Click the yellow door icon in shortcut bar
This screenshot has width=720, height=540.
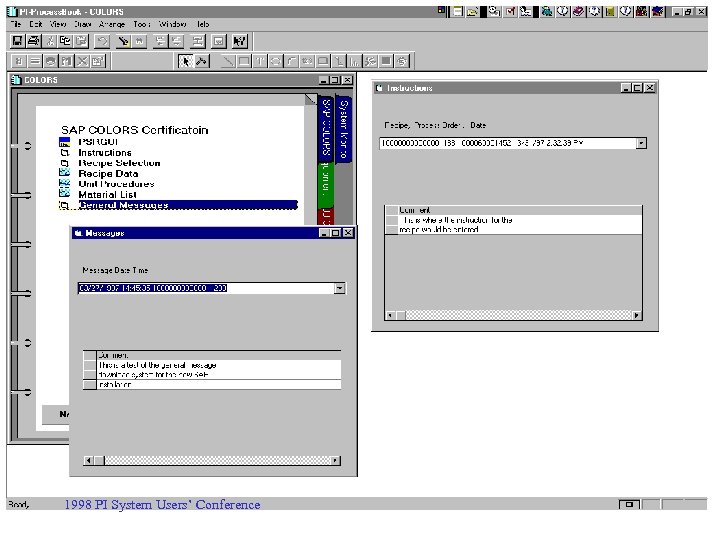pos(610,11)
